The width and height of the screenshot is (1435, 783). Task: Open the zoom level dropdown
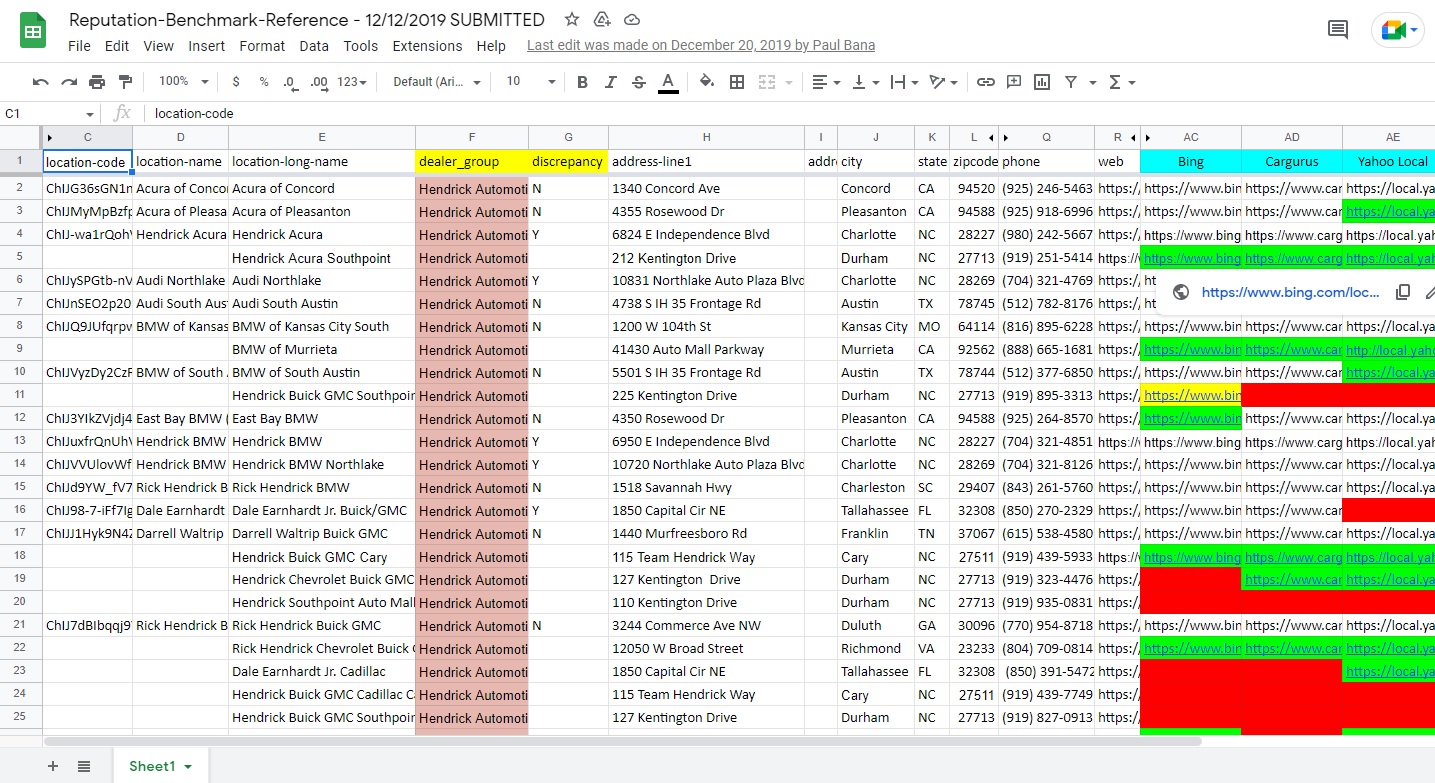point(182,82)
